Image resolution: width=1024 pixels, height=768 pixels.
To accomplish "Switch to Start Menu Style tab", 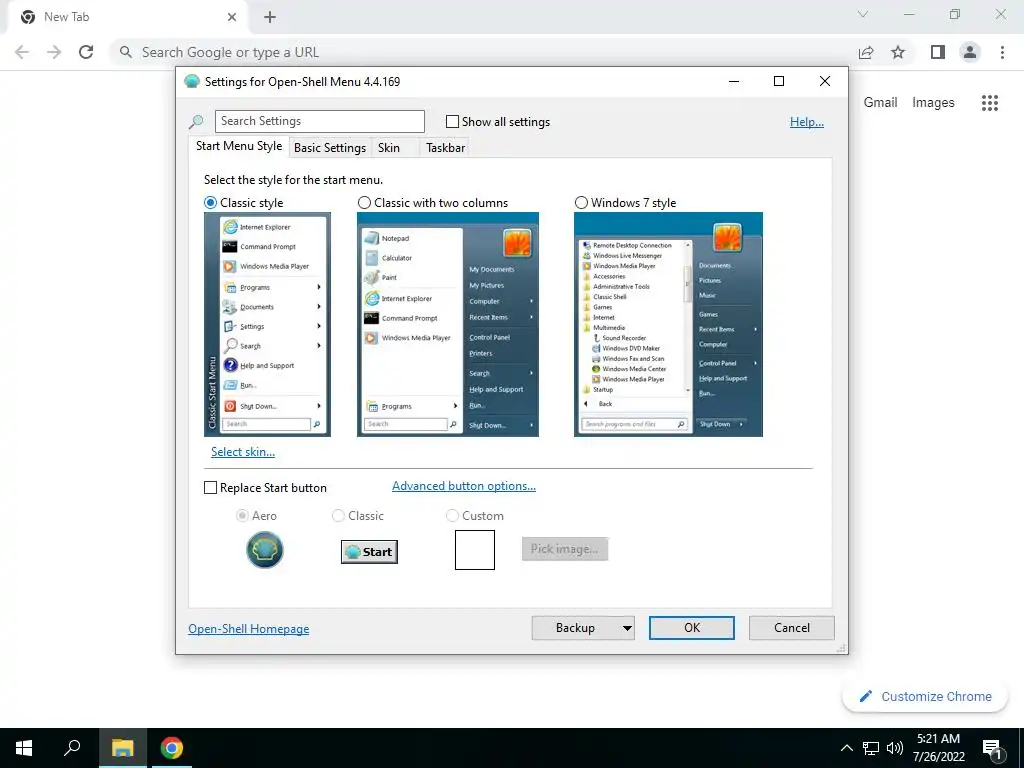I will tap(239, 146).
